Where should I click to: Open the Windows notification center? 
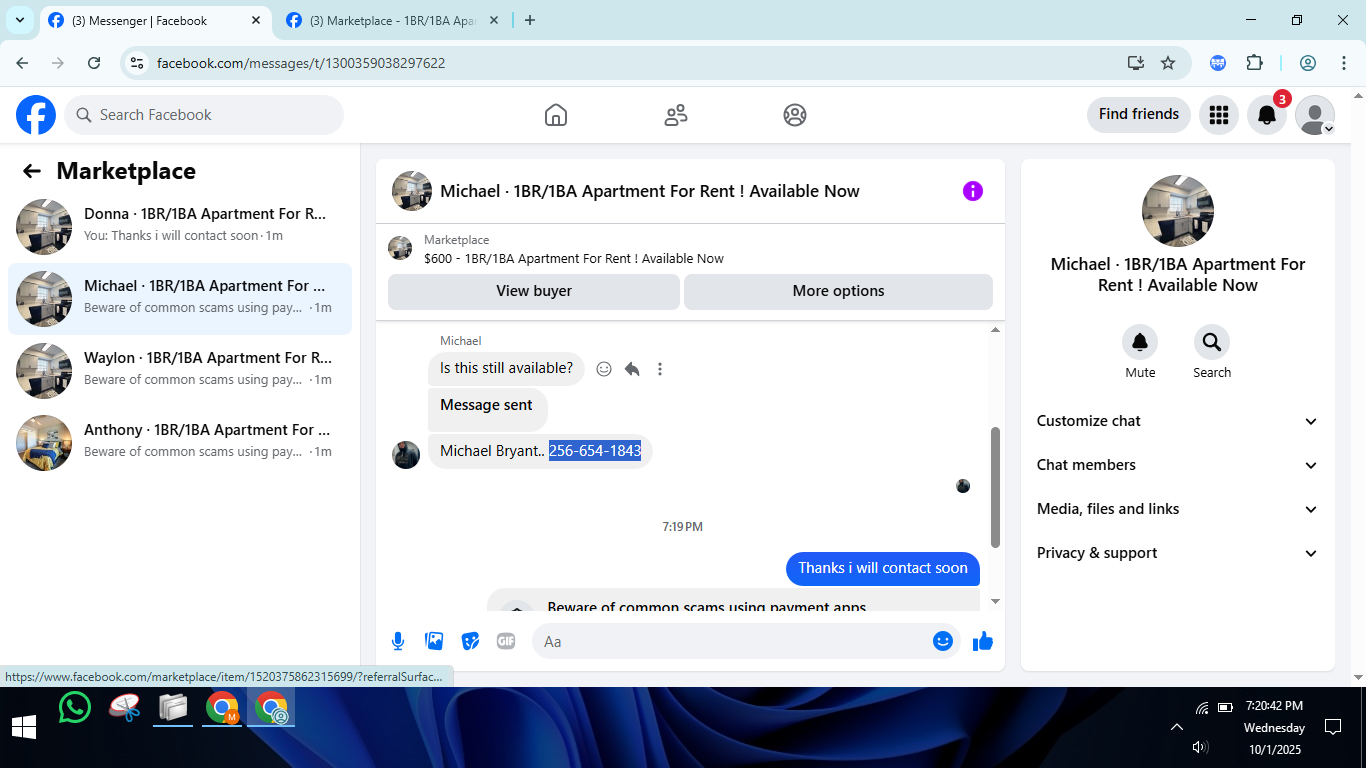pos(1332,727)
